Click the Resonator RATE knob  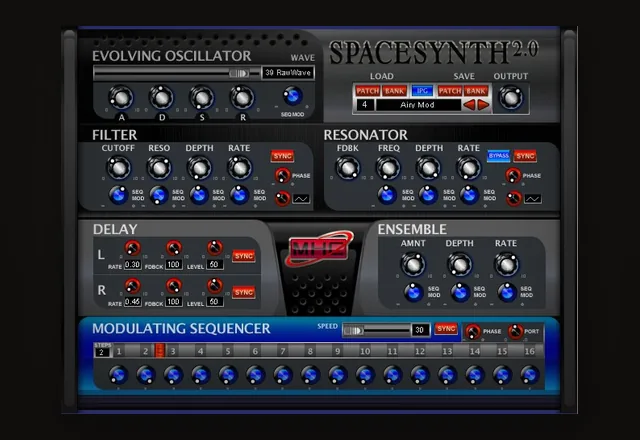click(469, 168)
